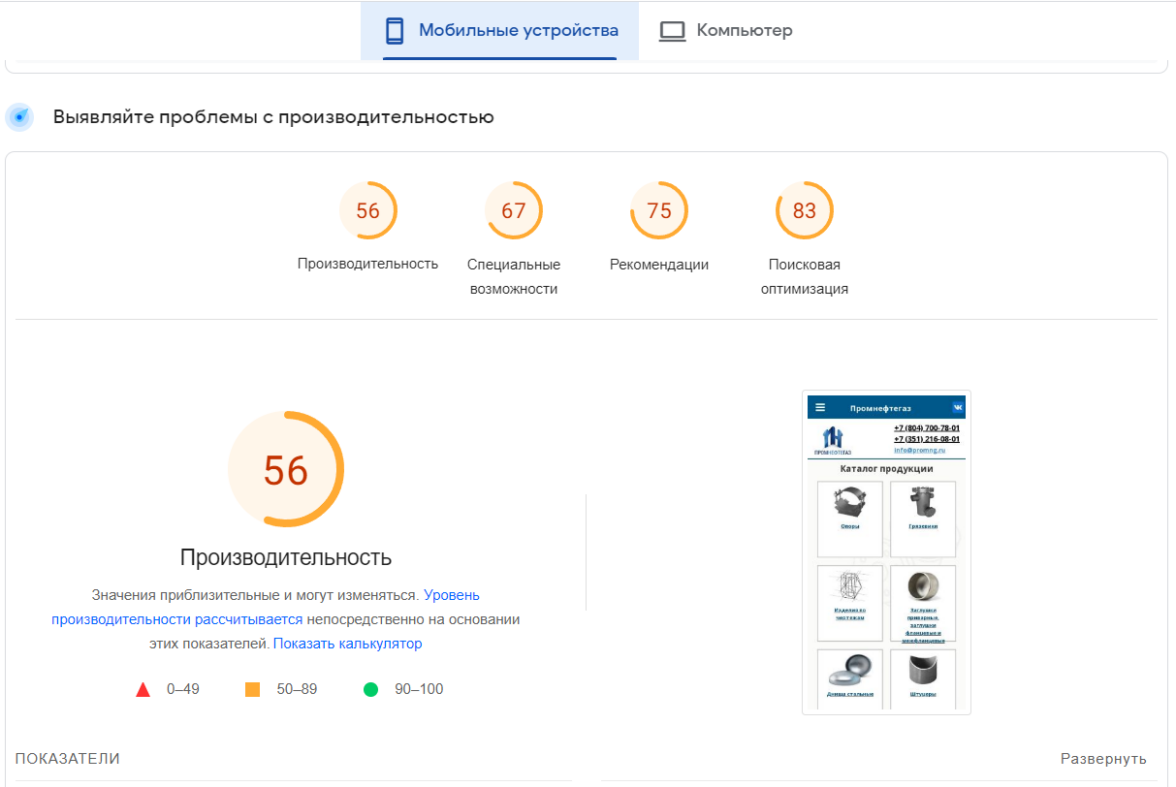Switch to the Компьютер tab
1176x787 pixels.
click(x=726, y=31)
